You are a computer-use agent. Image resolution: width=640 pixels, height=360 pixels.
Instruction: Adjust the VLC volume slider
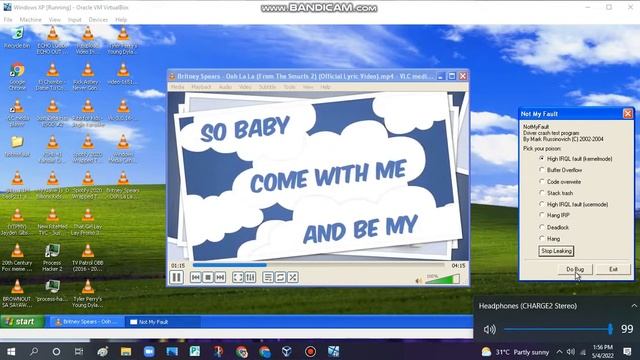tap(442, 279)
